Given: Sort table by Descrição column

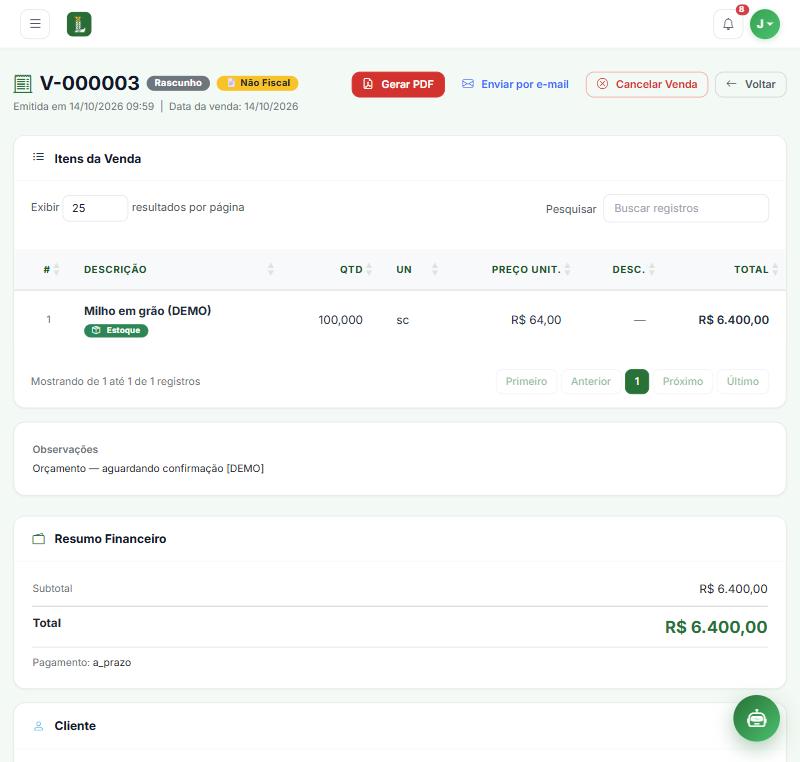Looking at the screenshot, I should 179,269.
